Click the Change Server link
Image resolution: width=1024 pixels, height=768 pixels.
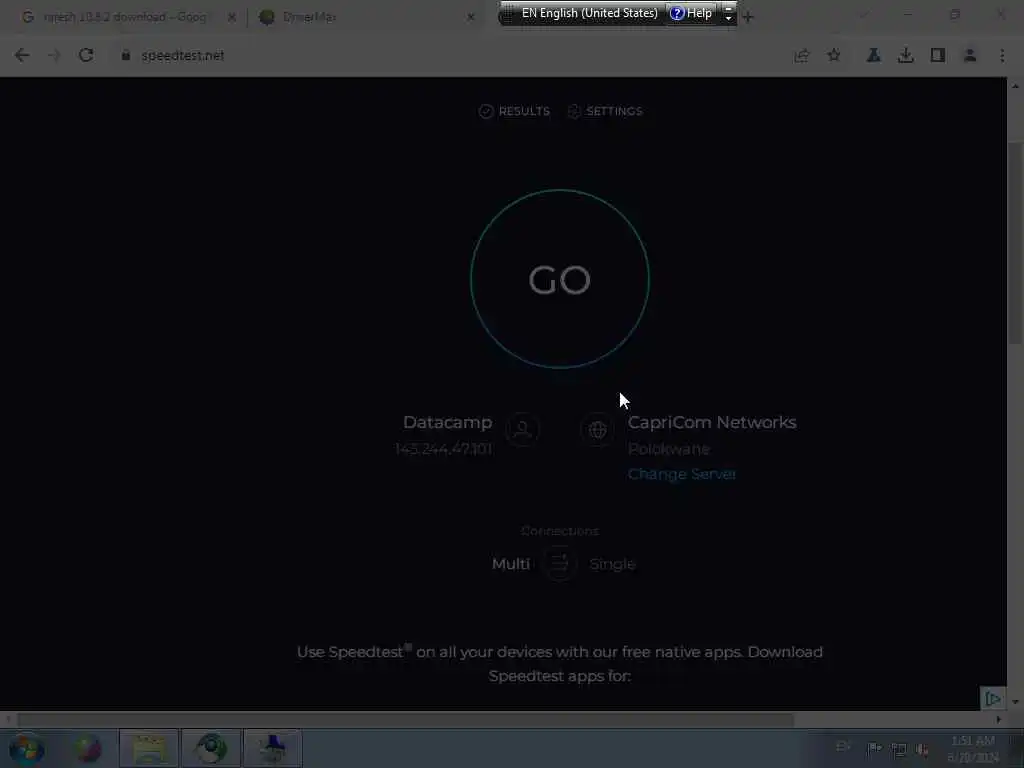click(x=682, y=474)
